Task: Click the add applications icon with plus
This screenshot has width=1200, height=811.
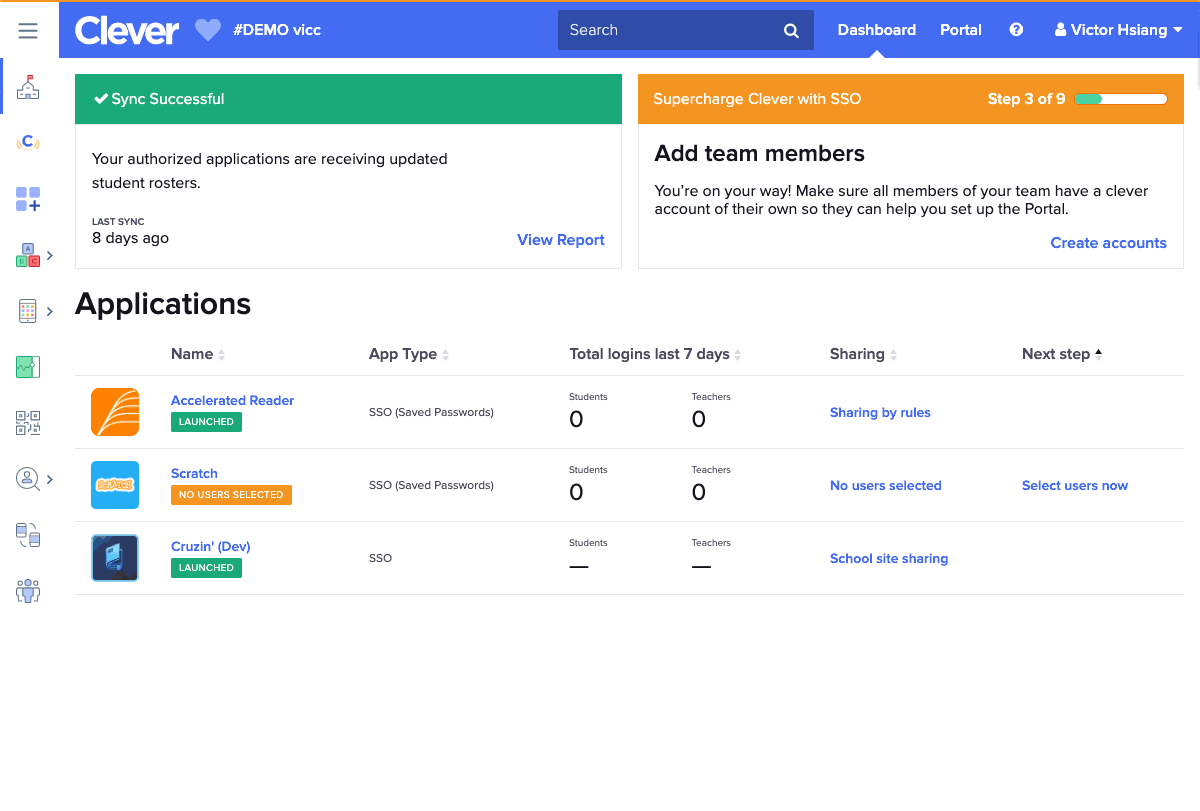Action: tap(28, 199)
